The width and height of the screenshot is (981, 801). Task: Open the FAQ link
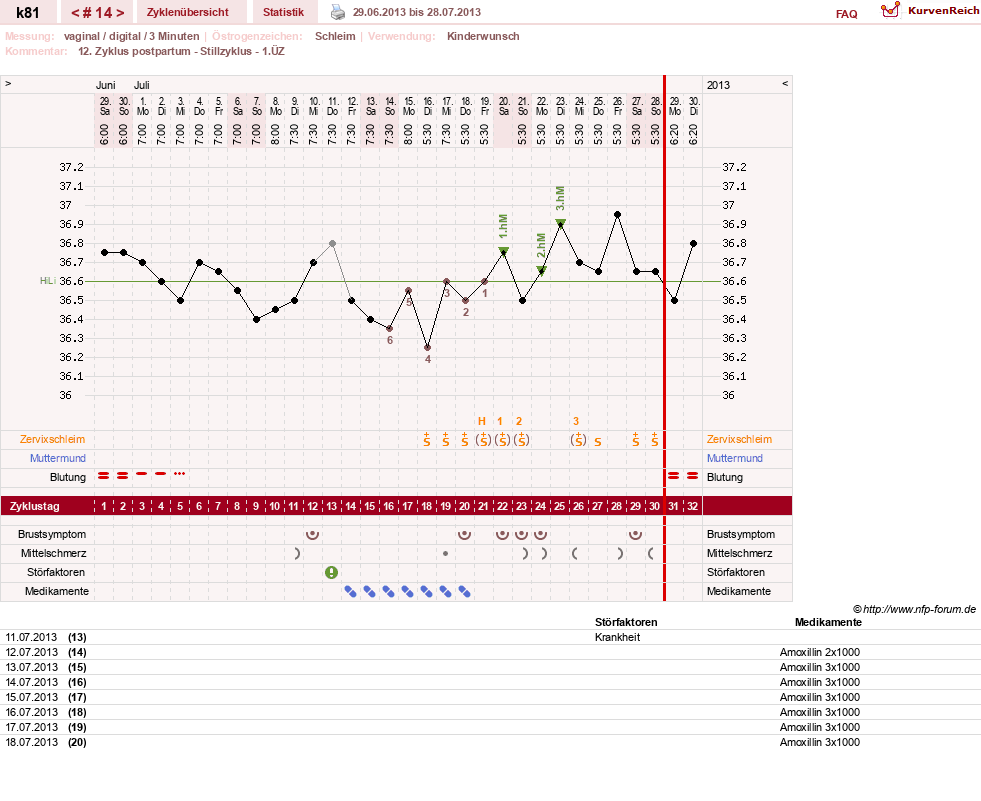[846, 14]
